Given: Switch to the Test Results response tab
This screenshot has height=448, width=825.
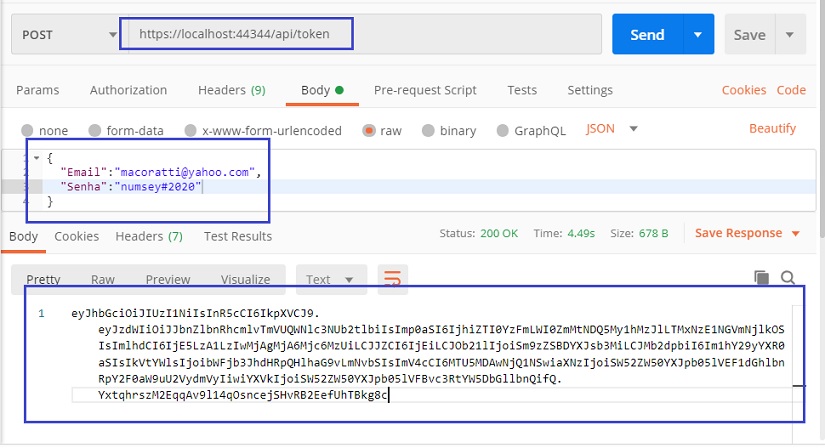Looking at the screenshot, I should click(237, 236).
